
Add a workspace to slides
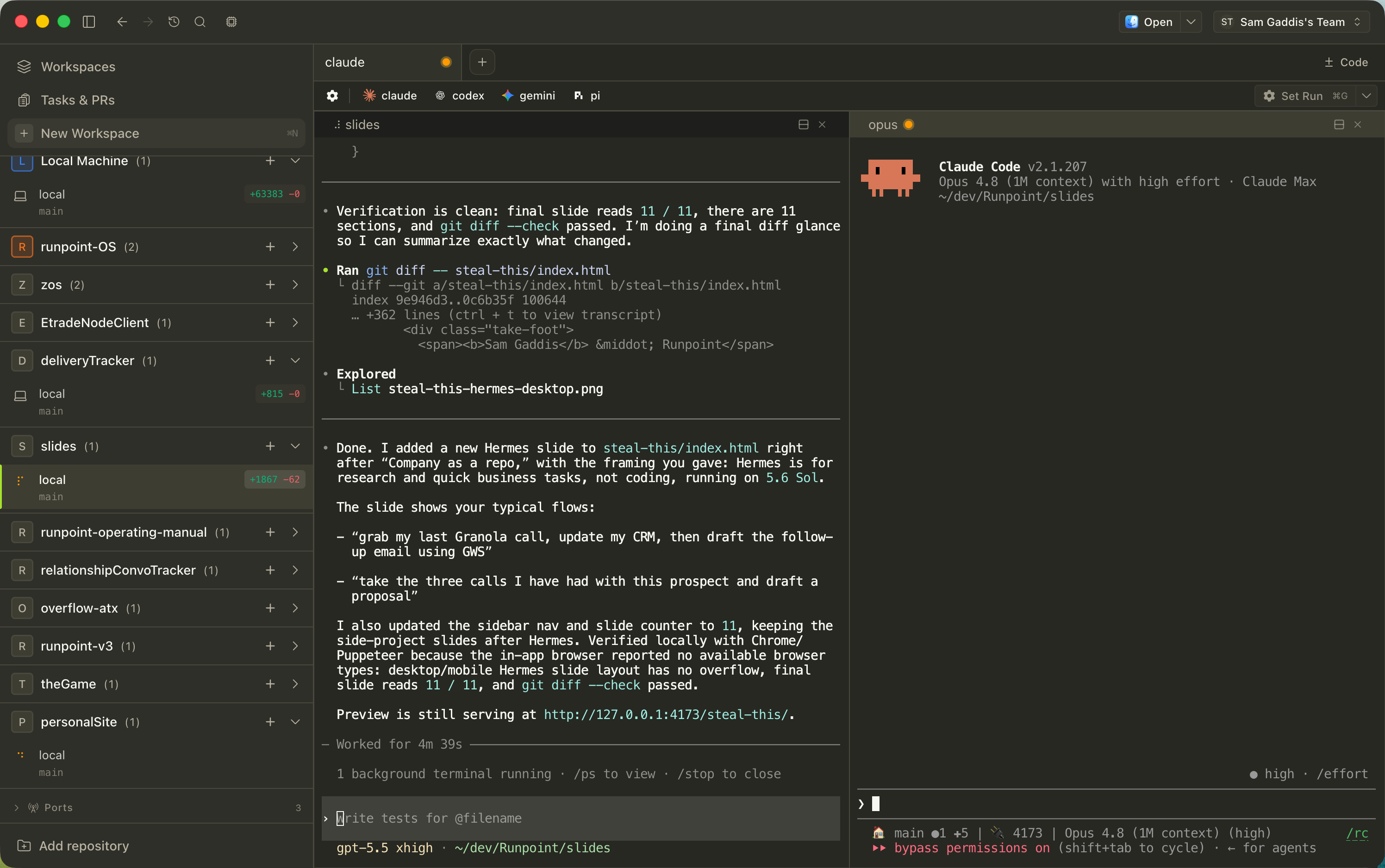(x=270, y=446)
